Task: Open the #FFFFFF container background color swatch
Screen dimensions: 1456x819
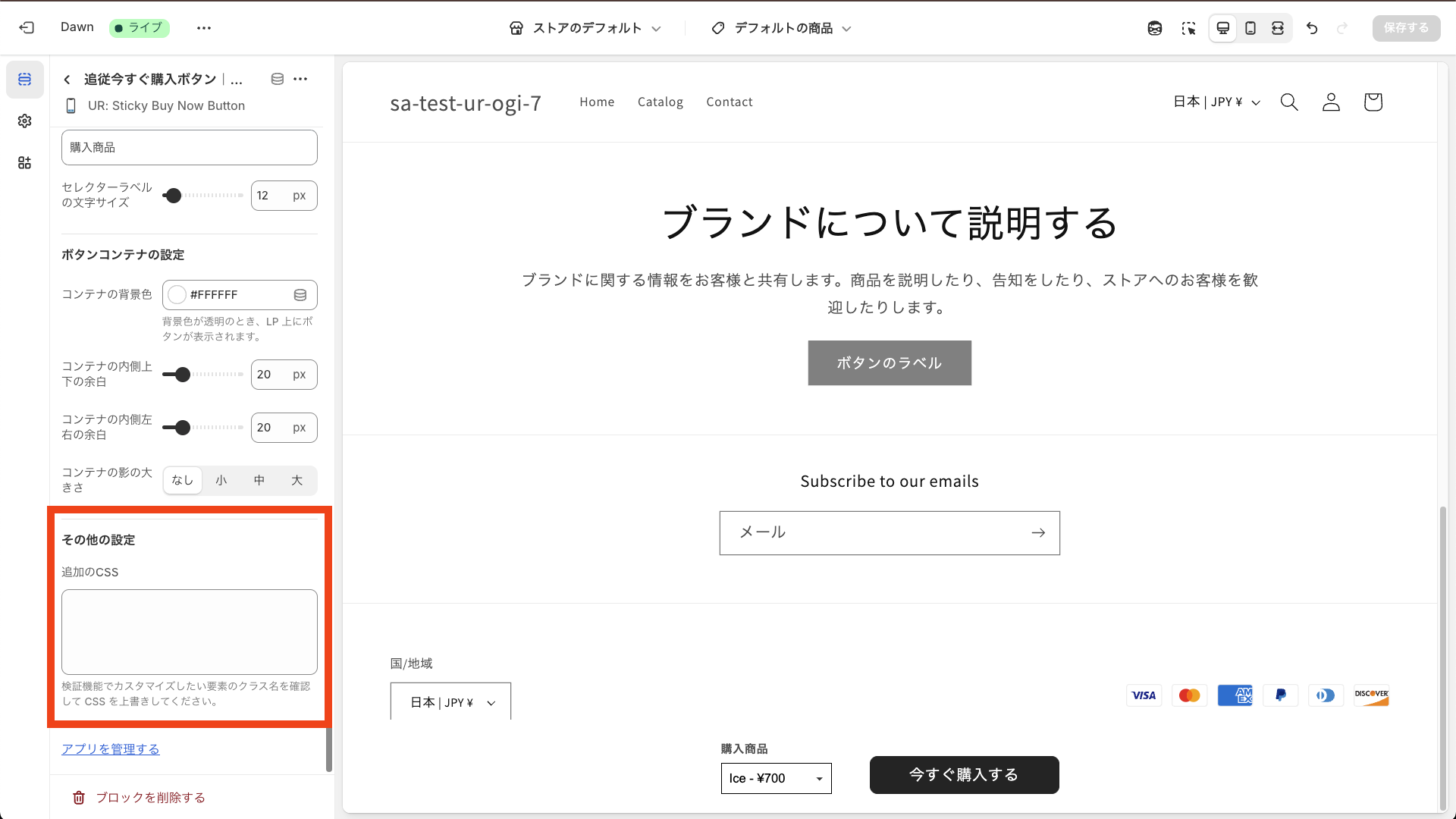Action: (177, 295)
